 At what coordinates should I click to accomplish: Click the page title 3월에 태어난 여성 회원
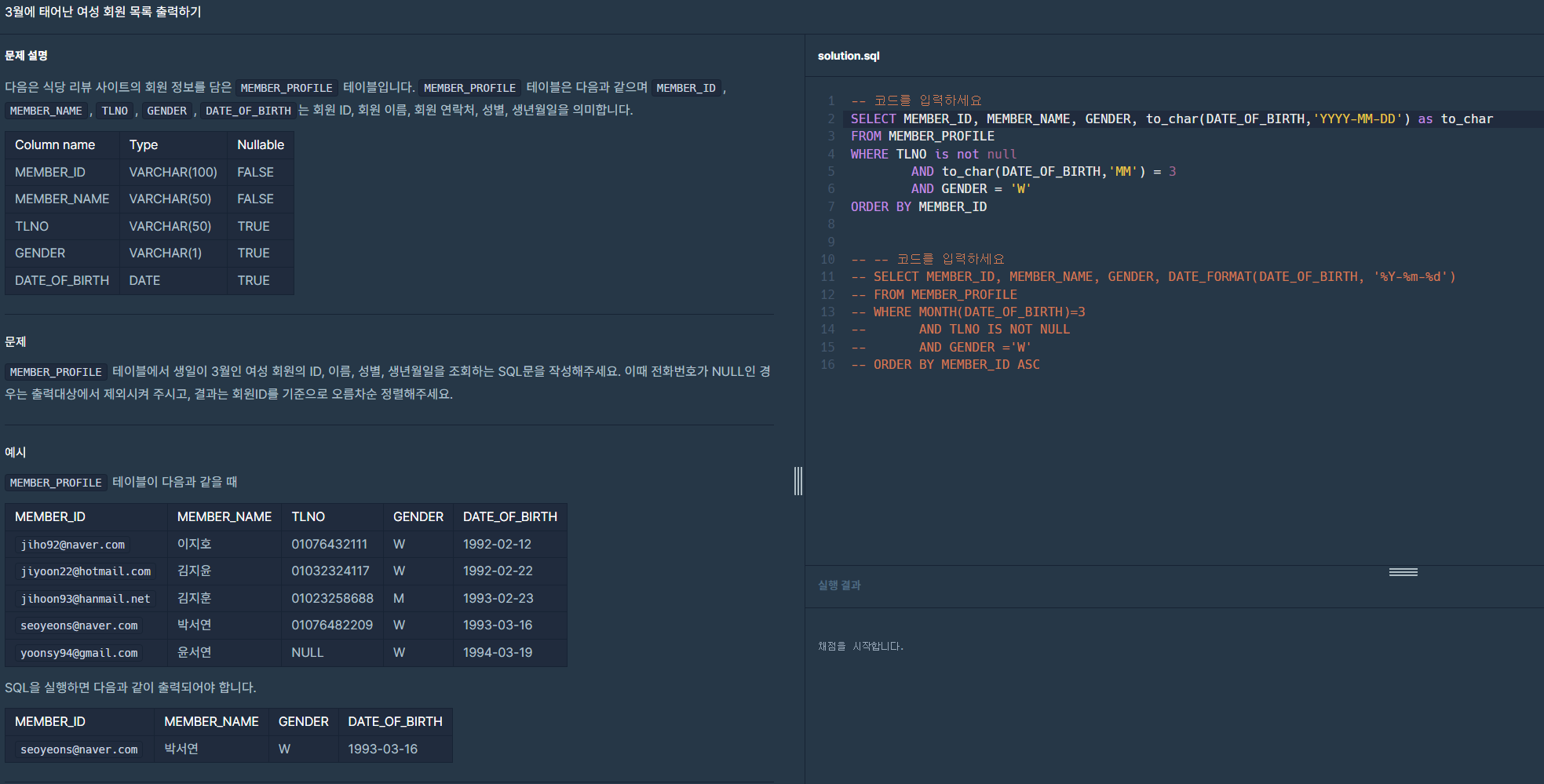coord(103,12)
